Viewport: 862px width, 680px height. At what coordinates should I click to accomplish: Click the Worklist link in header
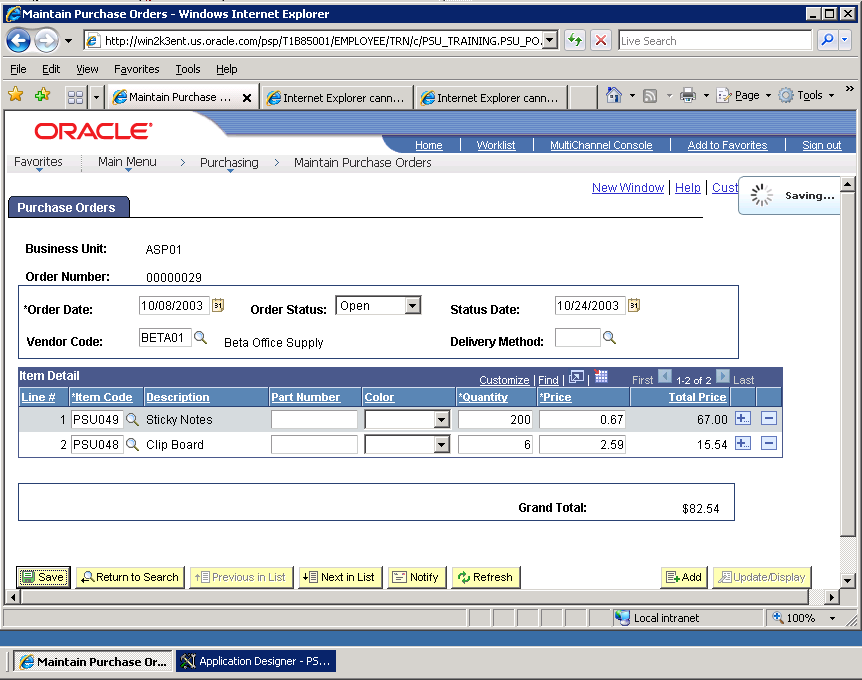pos(496,145)
